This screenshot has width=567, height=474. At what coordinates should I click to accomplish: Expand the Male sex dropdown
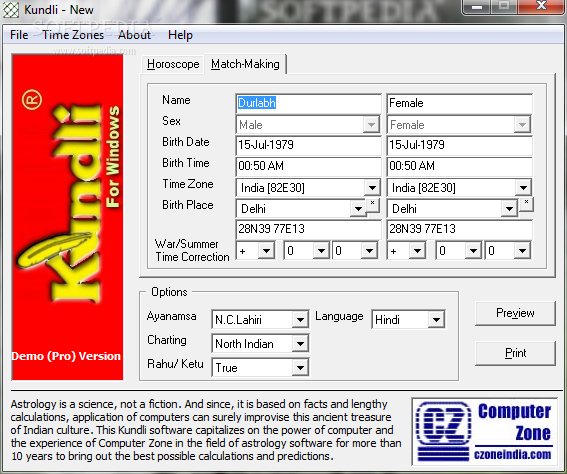coord(371,125)
